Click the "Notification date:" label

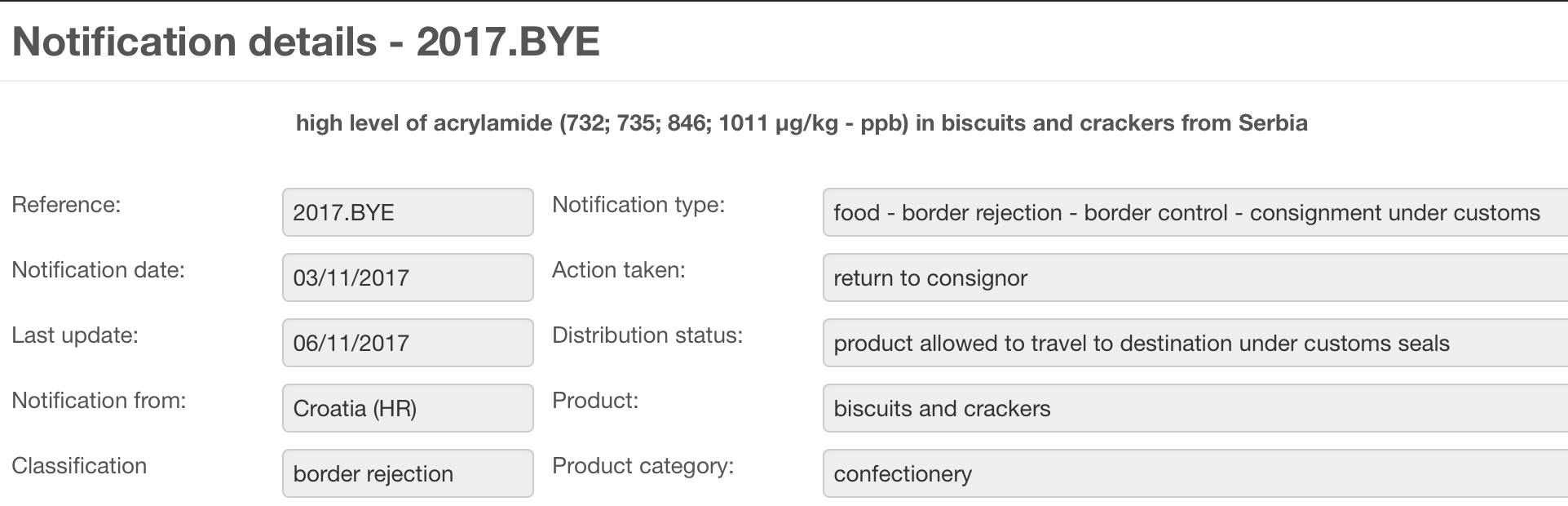pyautogui.click(x=98, y=270)
